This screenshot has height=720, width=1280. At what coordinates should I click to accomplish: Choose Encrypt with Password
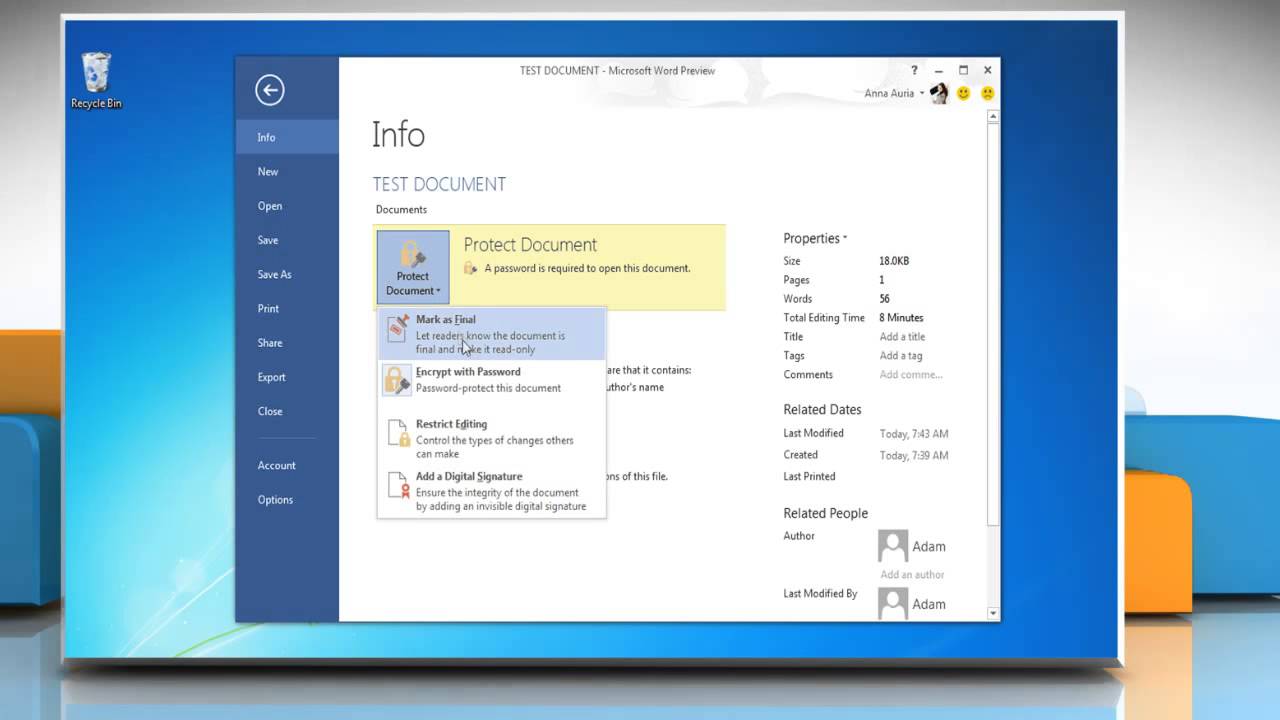(x=492, y=380)
